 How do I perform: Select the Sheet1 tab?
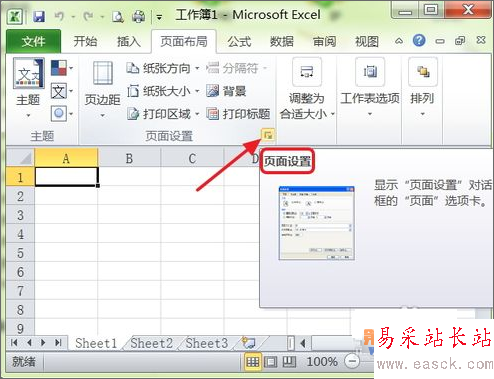tap(96, 343)
